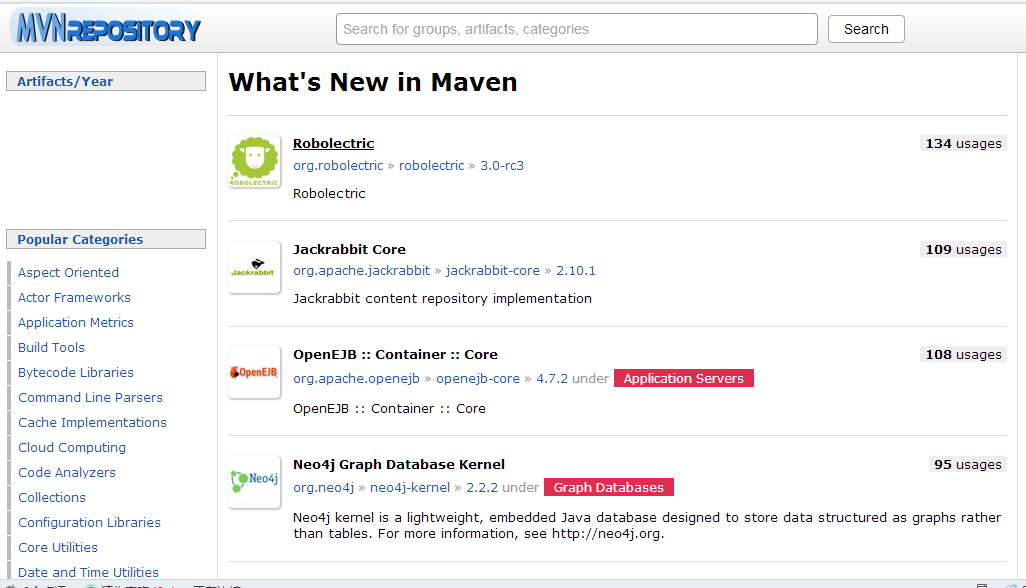Open OpenEJB :: Container :: Core title
Screen dimensions: 1026x588
pyautogui.click(x=395, y=355)
